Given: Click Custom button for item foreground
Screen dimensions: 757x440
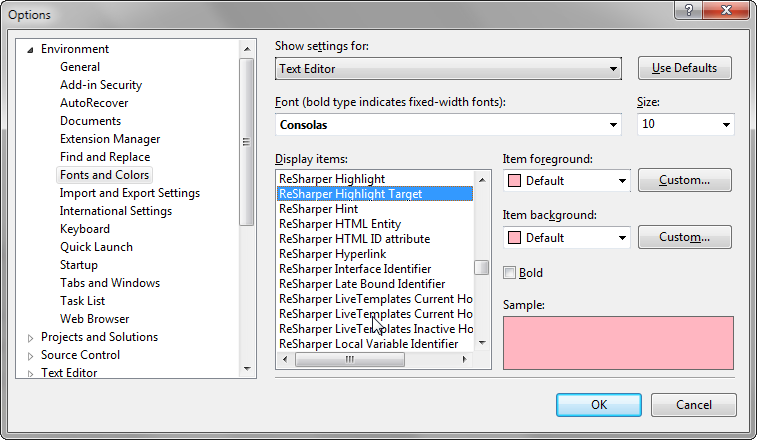Looking at the screenshot, I should (685, 180).
